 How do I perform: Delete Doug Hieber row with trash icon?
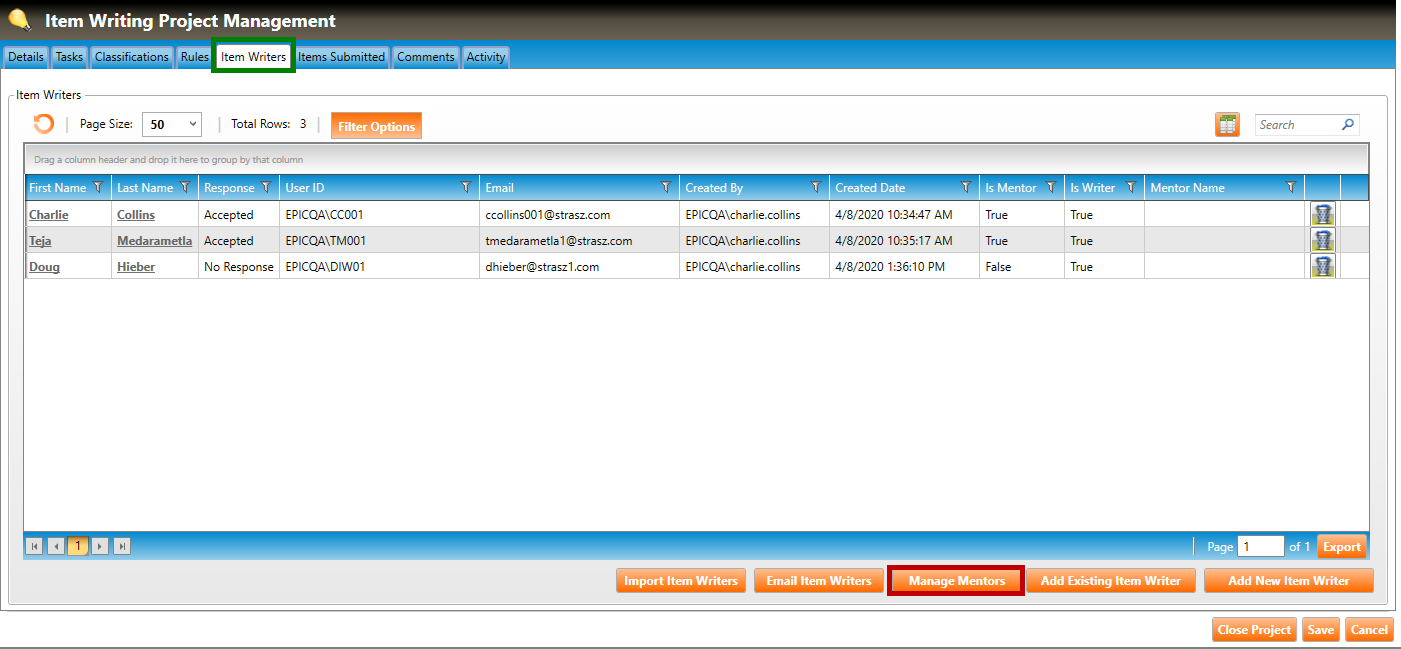pyautogui.click(x=1322, y=266)
